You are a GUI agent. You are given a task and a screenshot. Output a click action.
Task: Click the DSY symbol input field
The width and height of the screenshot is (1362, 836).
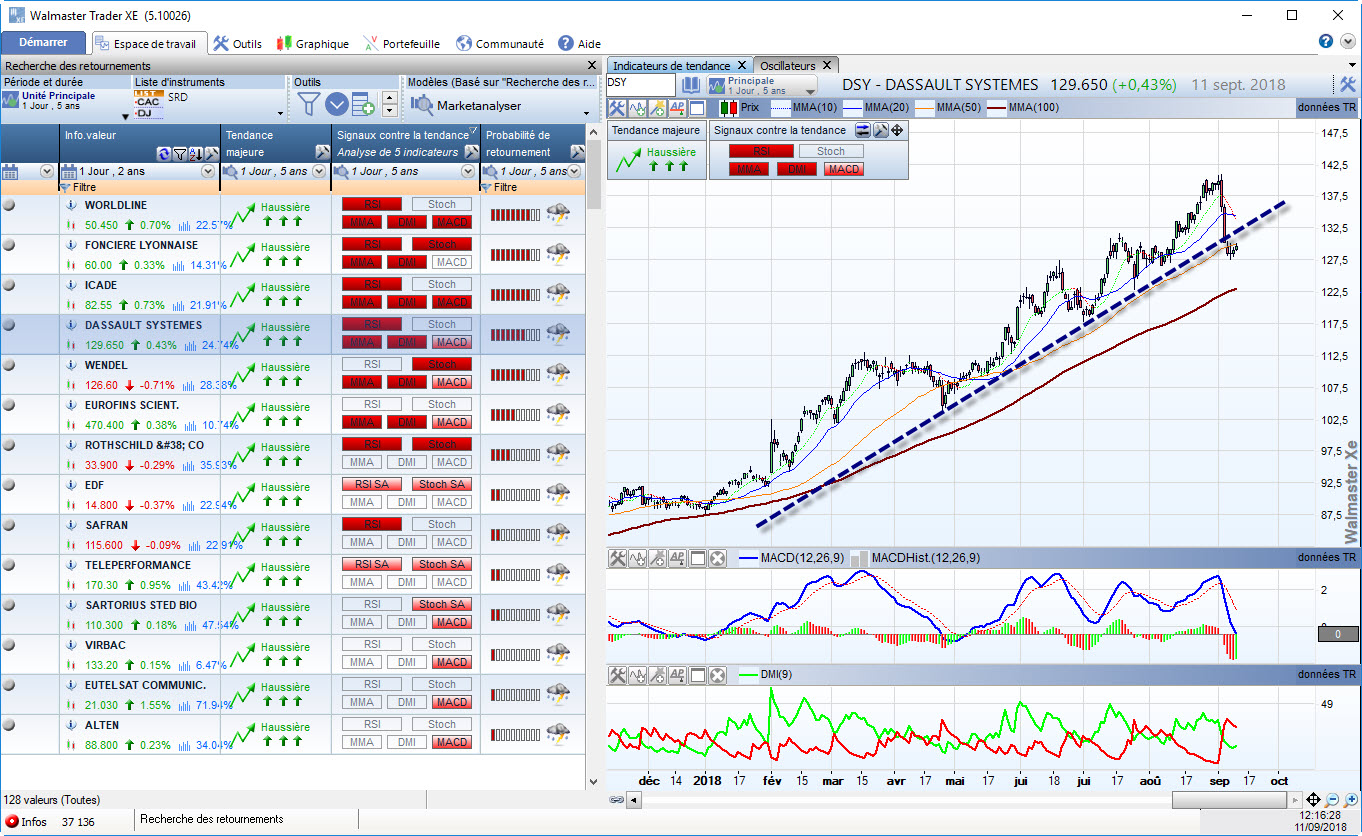tap(640, 84)
